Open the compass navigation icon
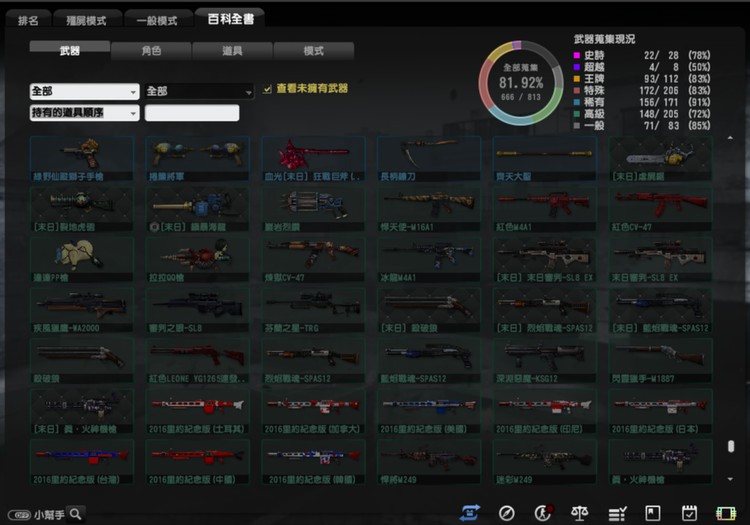 point(507,514)
